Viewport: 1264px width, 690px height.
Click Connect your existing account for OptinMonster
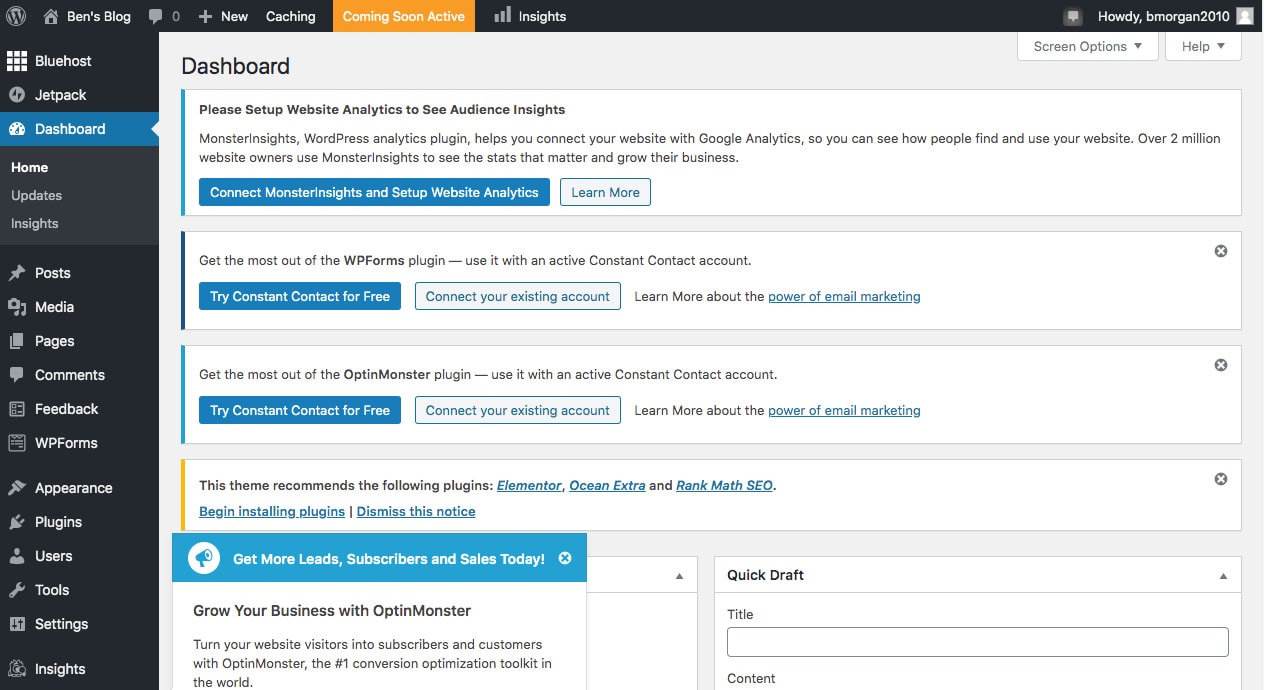[x=518, y=410]
